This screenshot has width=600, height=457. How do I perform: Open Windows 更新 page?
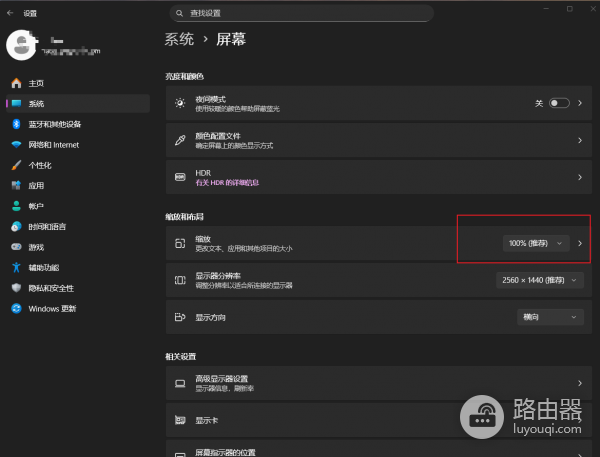[x=78, y=308]
